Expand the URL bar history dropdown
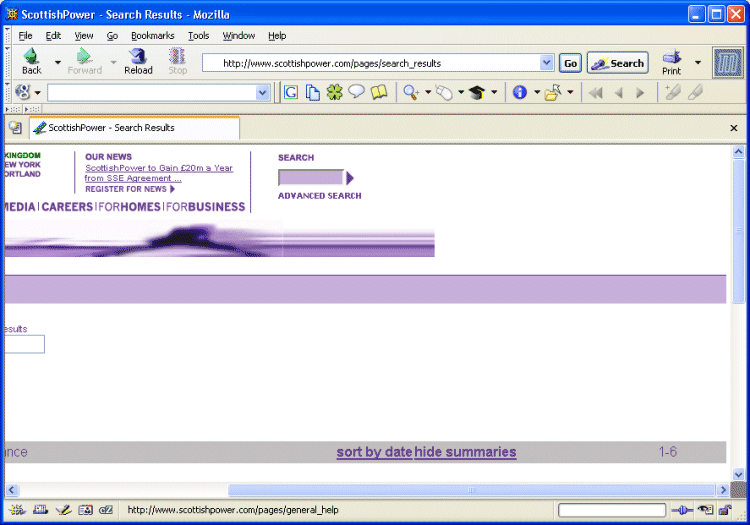This screenshot has width=750, height=525. 546,63
